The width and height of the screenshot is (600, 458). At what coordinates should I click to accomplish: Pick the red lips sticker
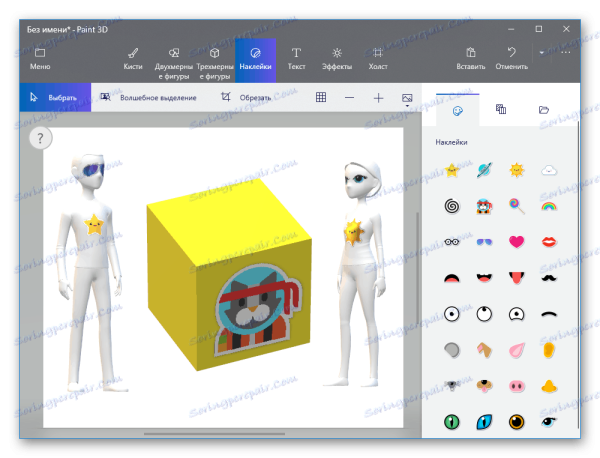pyautogui.click(x=549, y=242)
